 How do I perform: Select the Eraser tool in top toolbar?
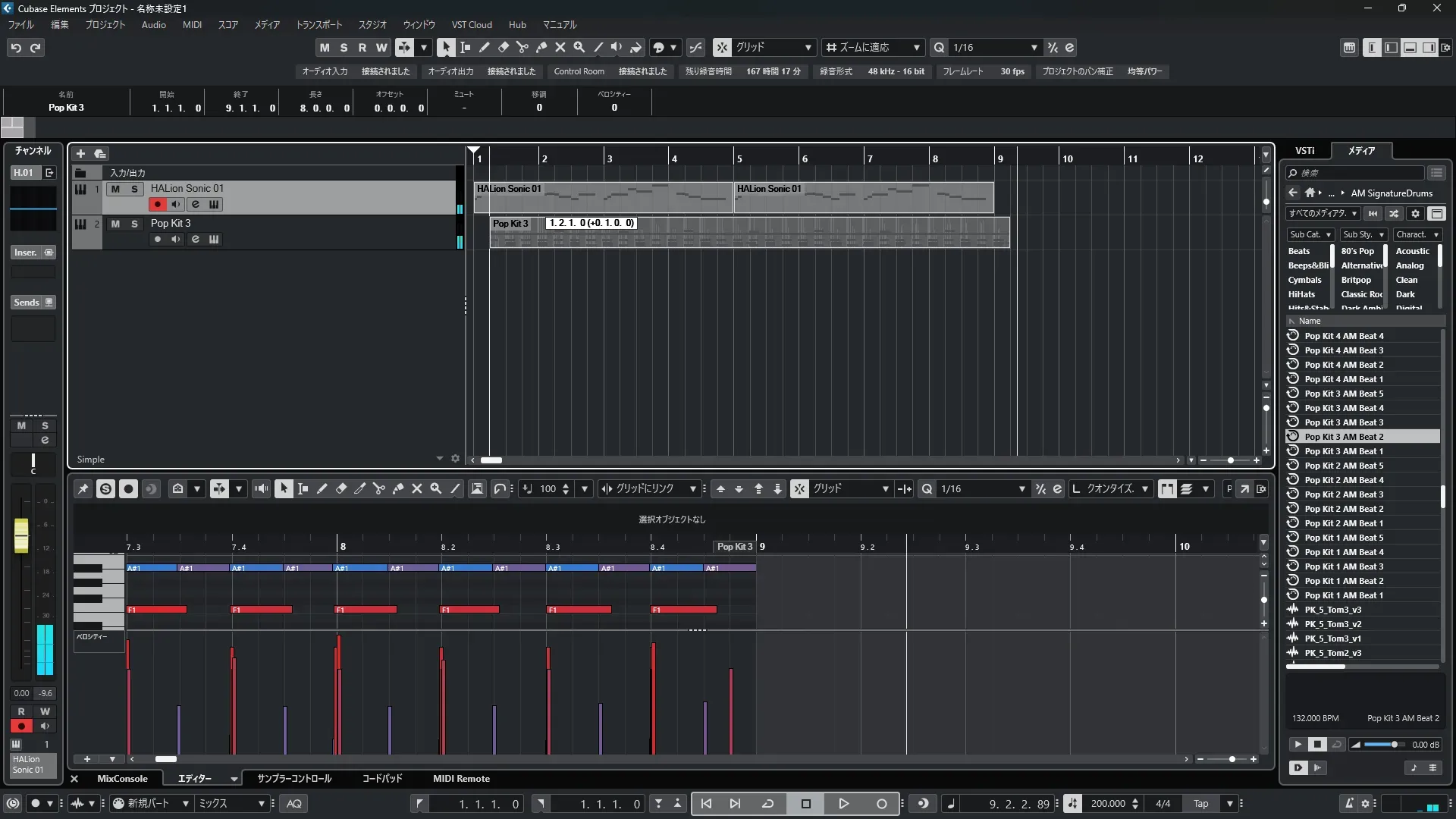pos(503,47)
